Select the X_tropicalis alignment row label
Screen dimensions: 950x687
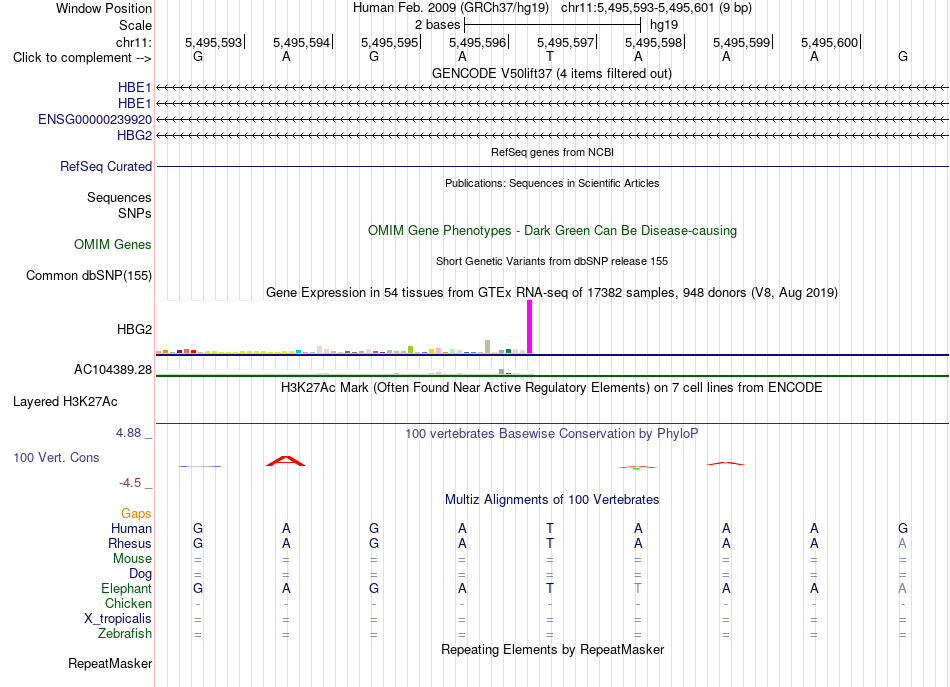click(x=118, y=618)
